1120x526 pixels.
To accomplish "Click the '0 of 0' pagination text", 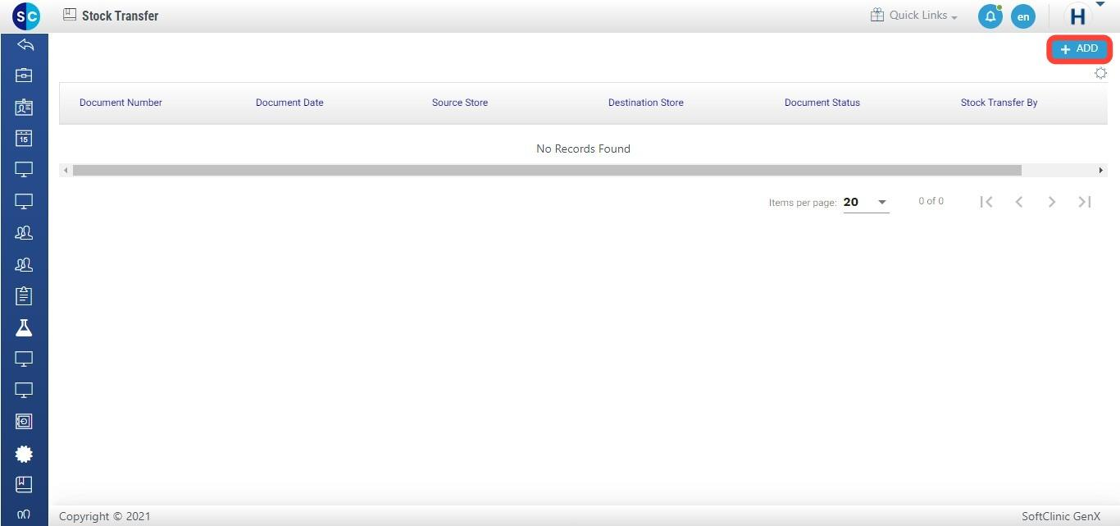I will (931, 202).
